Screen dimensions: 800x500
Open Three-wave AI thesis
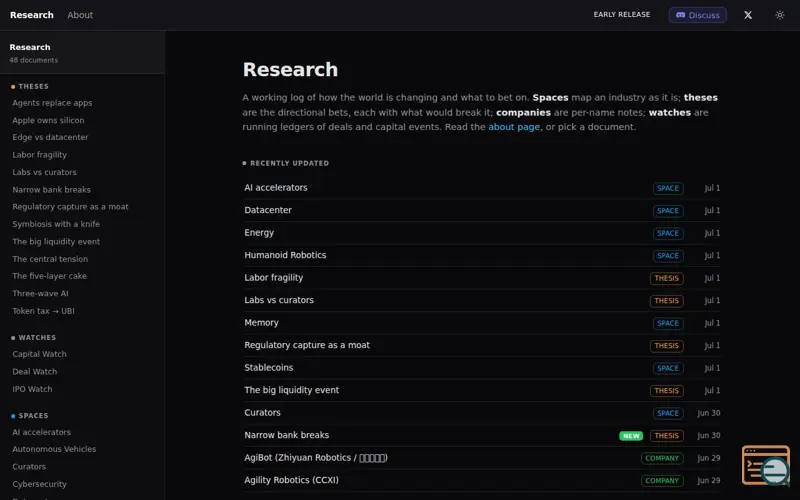(40, 293)
